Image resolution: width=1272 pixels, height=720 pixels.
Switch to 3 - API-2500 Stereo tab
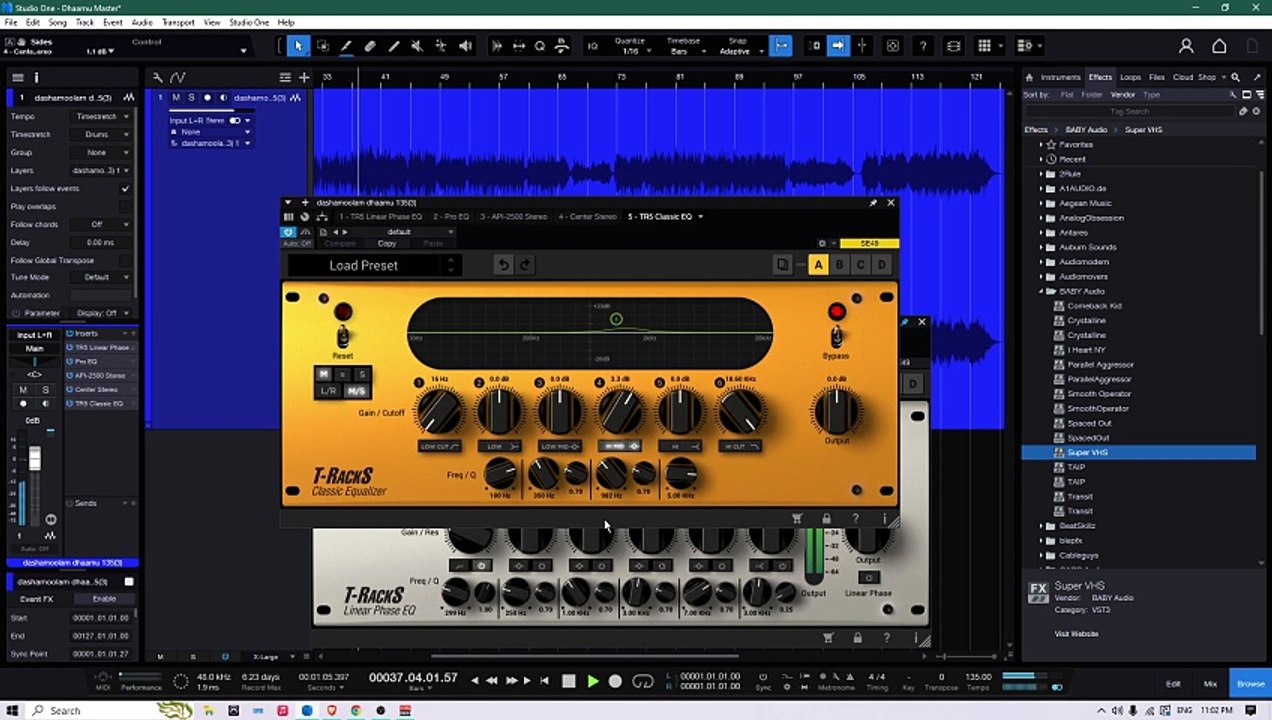[513, 216]
